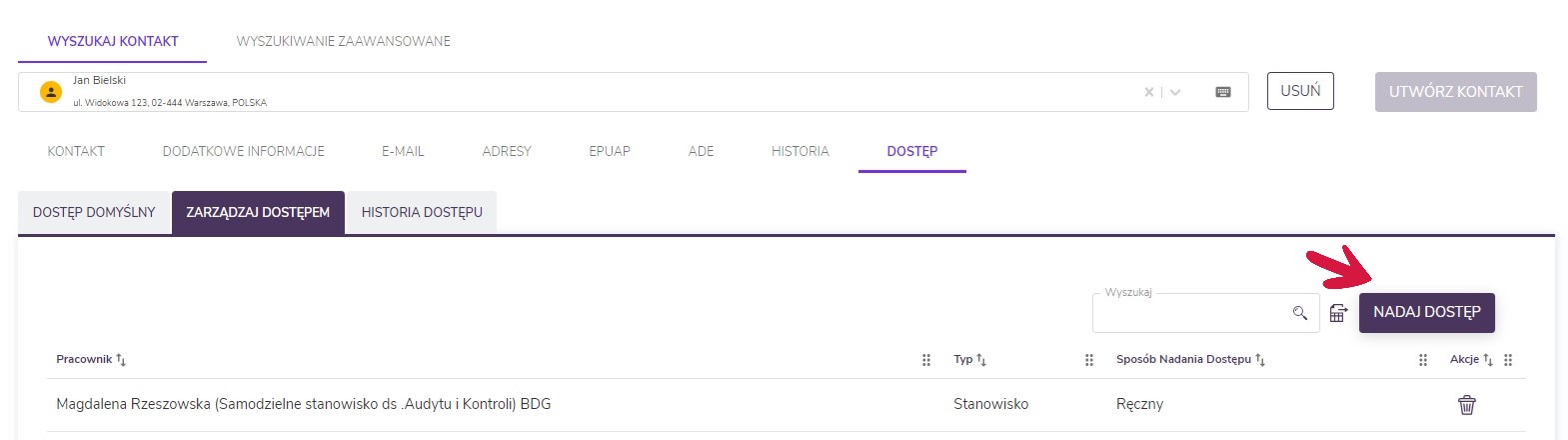Viewport: 1568px width, 440px height.
Task: Clear the selected contact with the X
Action: pyautogui.click(x=1149, y=92)
